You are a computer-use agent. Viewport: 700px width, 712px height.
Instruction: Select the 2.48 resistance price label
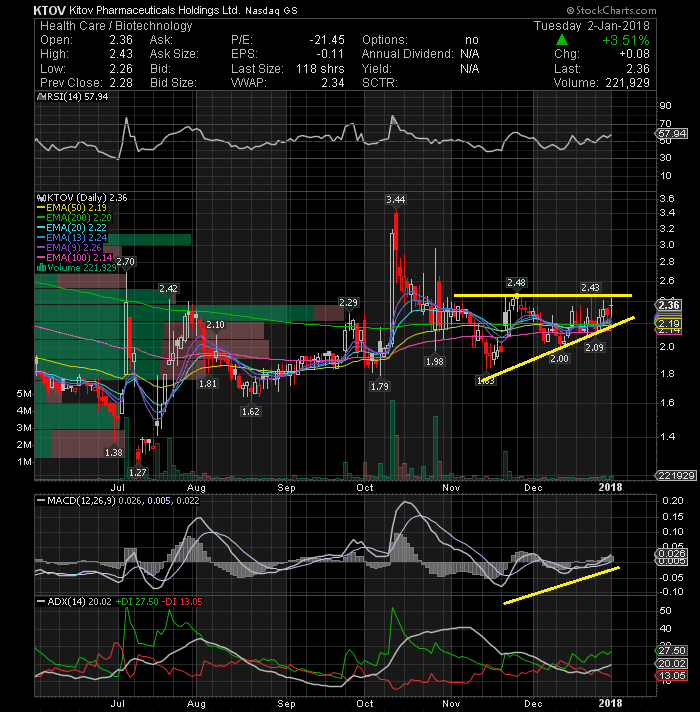pos(517,283)
